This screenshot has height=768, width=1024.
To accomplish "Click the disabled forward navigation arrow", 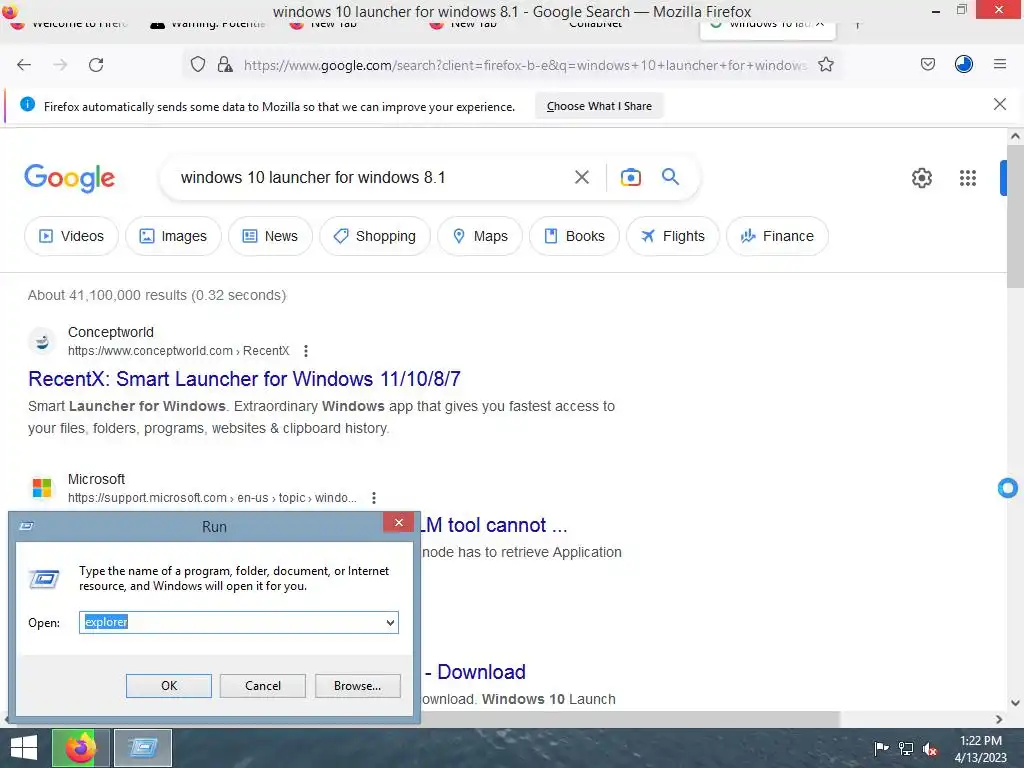I will tap(60, 65).
